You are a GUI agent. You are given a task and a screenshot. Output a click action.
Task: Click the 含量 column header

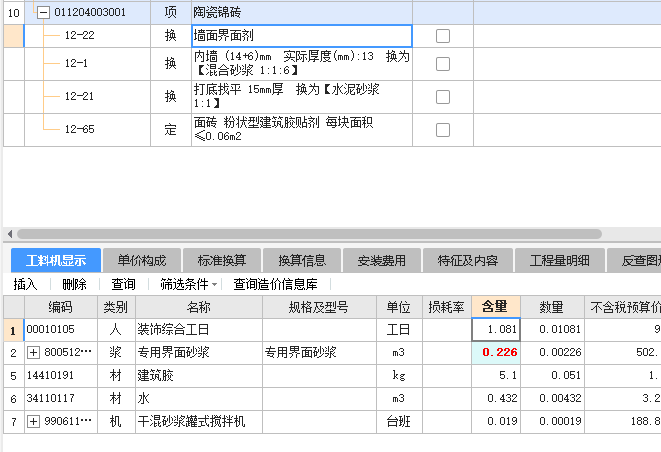pos(496,307)
